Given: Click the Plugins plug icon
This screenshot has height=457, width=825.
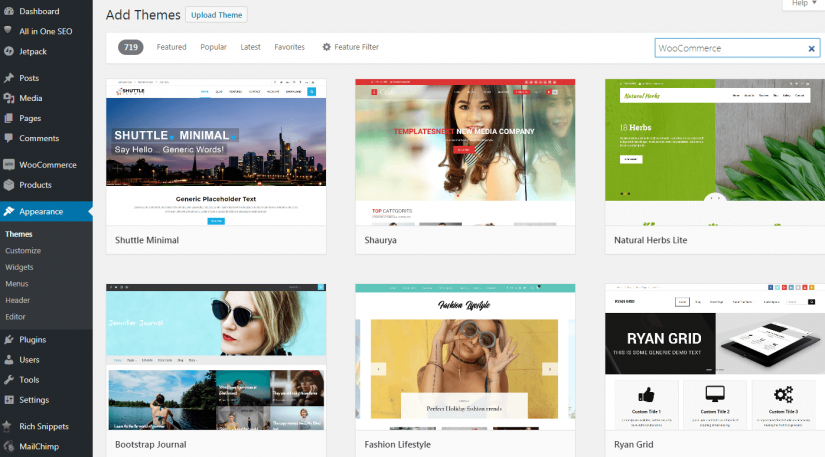Looking at the screenshot, I should click(x=9, y=340).
